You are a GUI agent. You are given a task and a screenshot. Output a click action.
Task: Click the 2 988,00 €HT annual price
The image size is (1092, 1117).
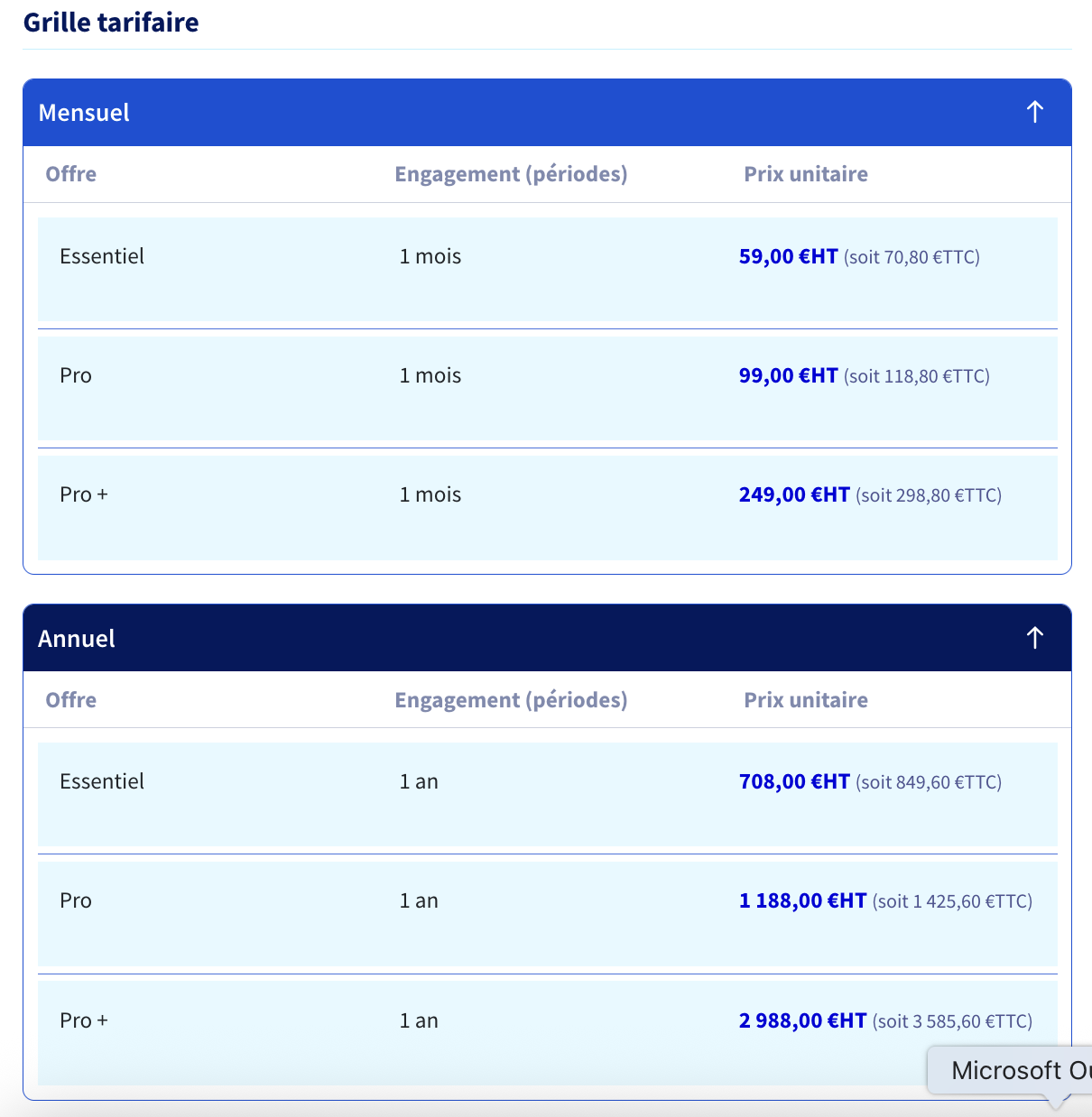(x=802, y=1020)
